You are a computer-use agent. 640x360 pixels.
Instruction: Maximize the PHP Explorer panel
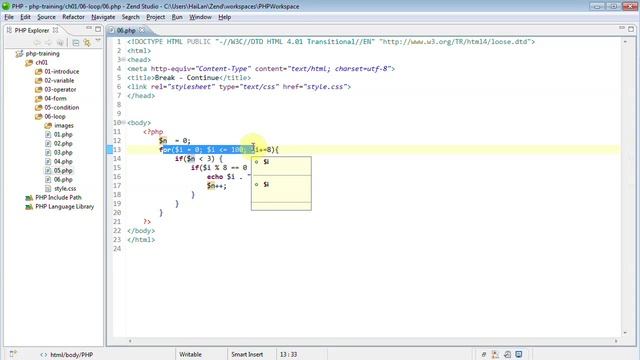point(98,29)
